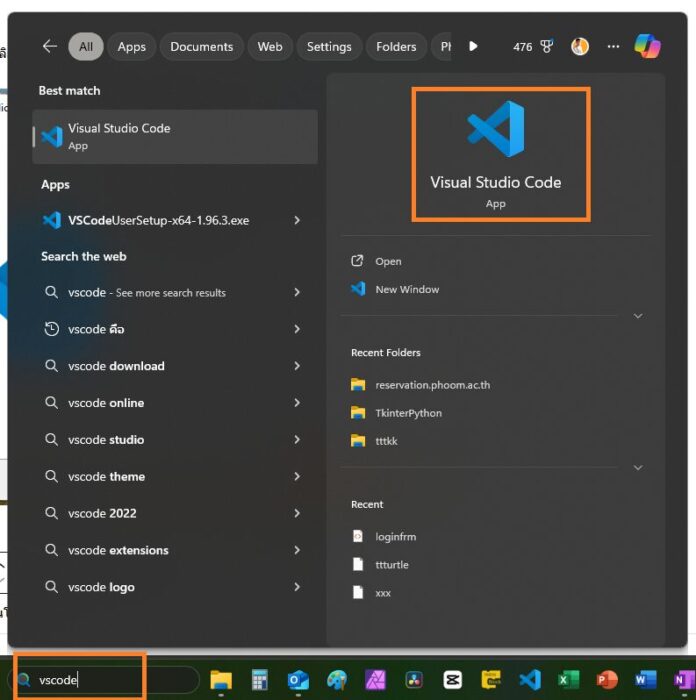Open CapCut from the taskbar

click(452, 680)
